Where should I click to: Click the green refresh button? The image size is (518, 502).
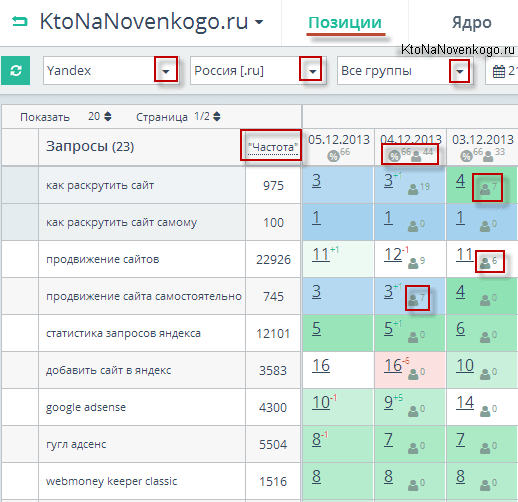(x=16, y=70)
